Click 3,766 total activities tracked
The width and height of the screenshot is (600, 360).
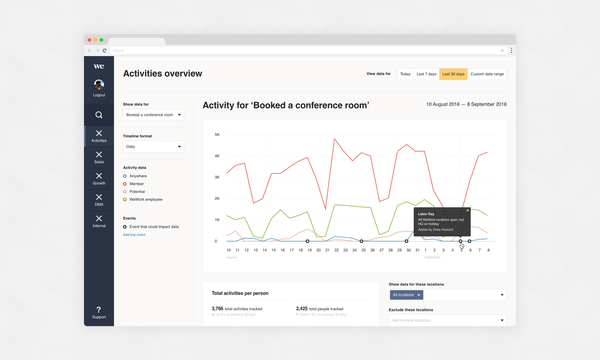(237, 308)
